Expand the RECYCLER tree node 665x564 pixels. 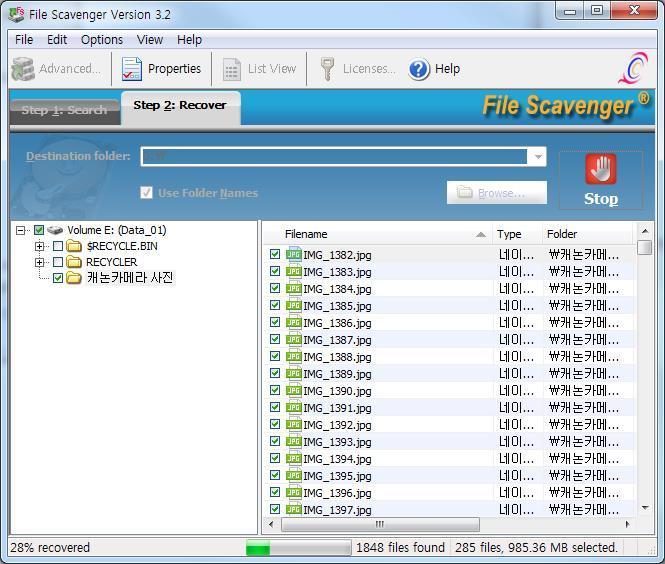(x=39, y=262)
